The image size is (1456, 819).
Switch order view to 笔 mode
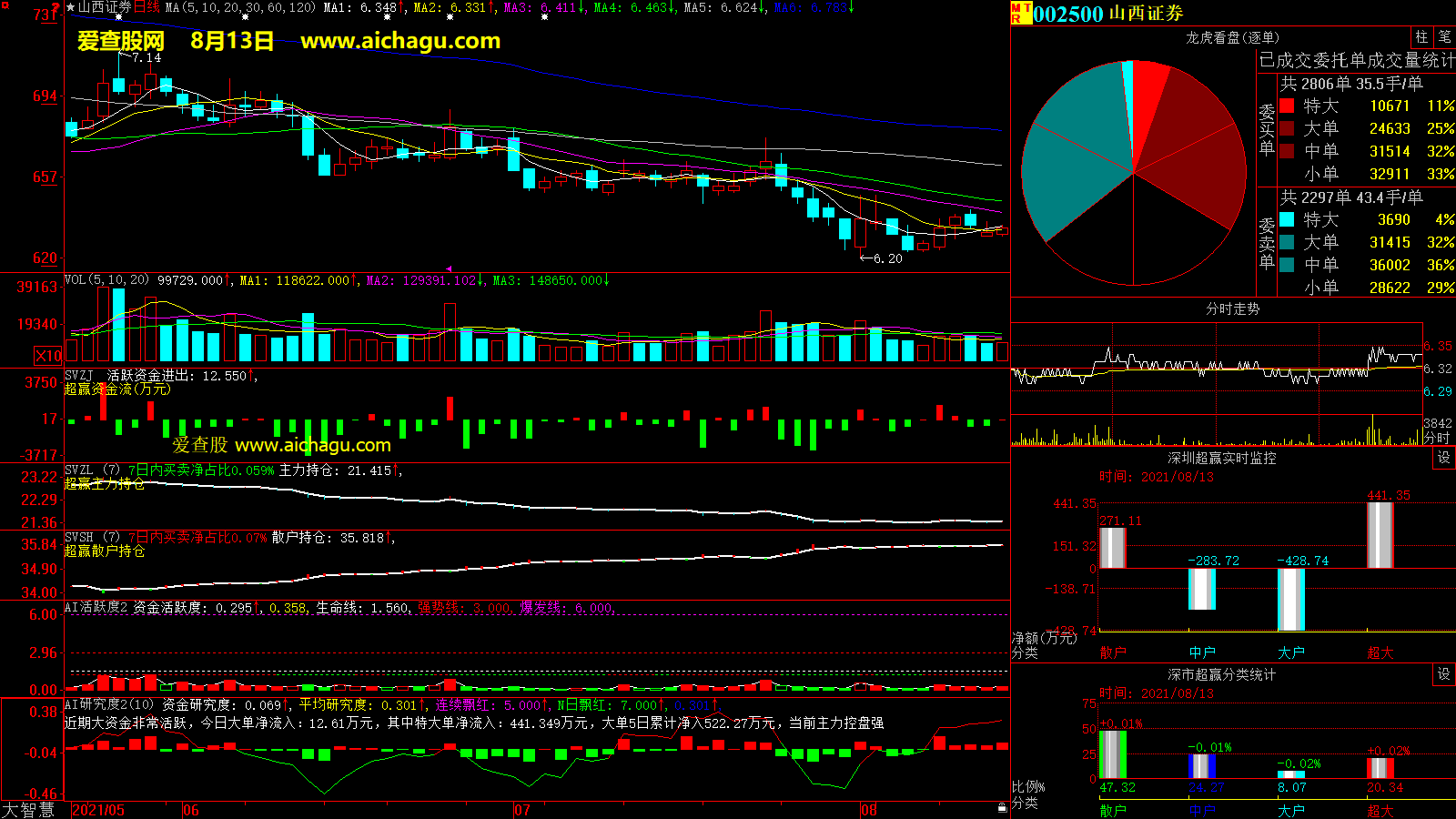(1444, 37)
